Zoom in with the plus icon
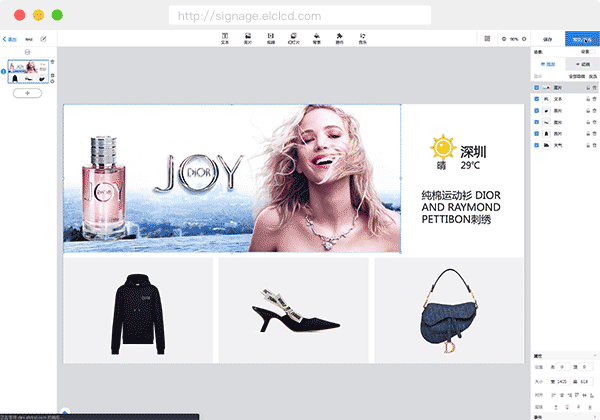The image size is (600, 420). [x=524, y=39]
